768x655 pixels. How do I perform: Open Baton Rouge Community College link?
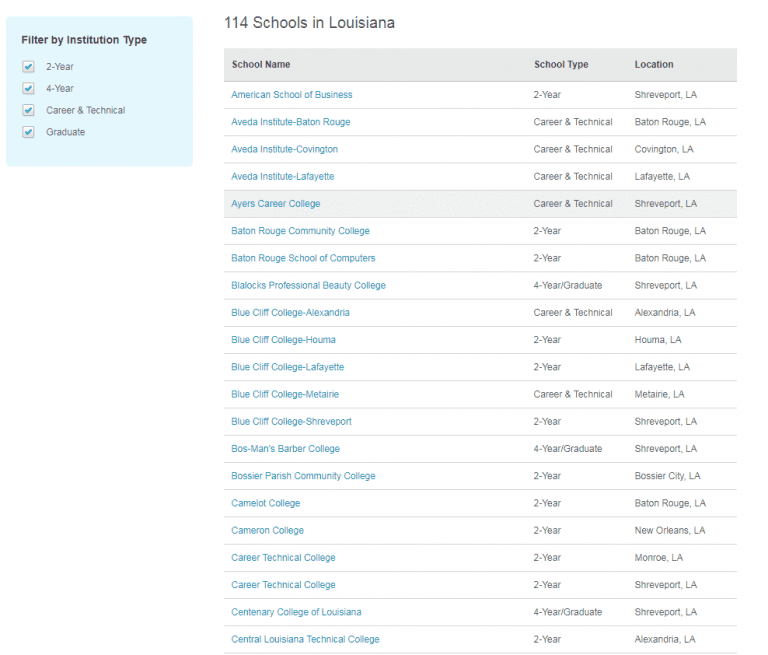click(300, 231)
